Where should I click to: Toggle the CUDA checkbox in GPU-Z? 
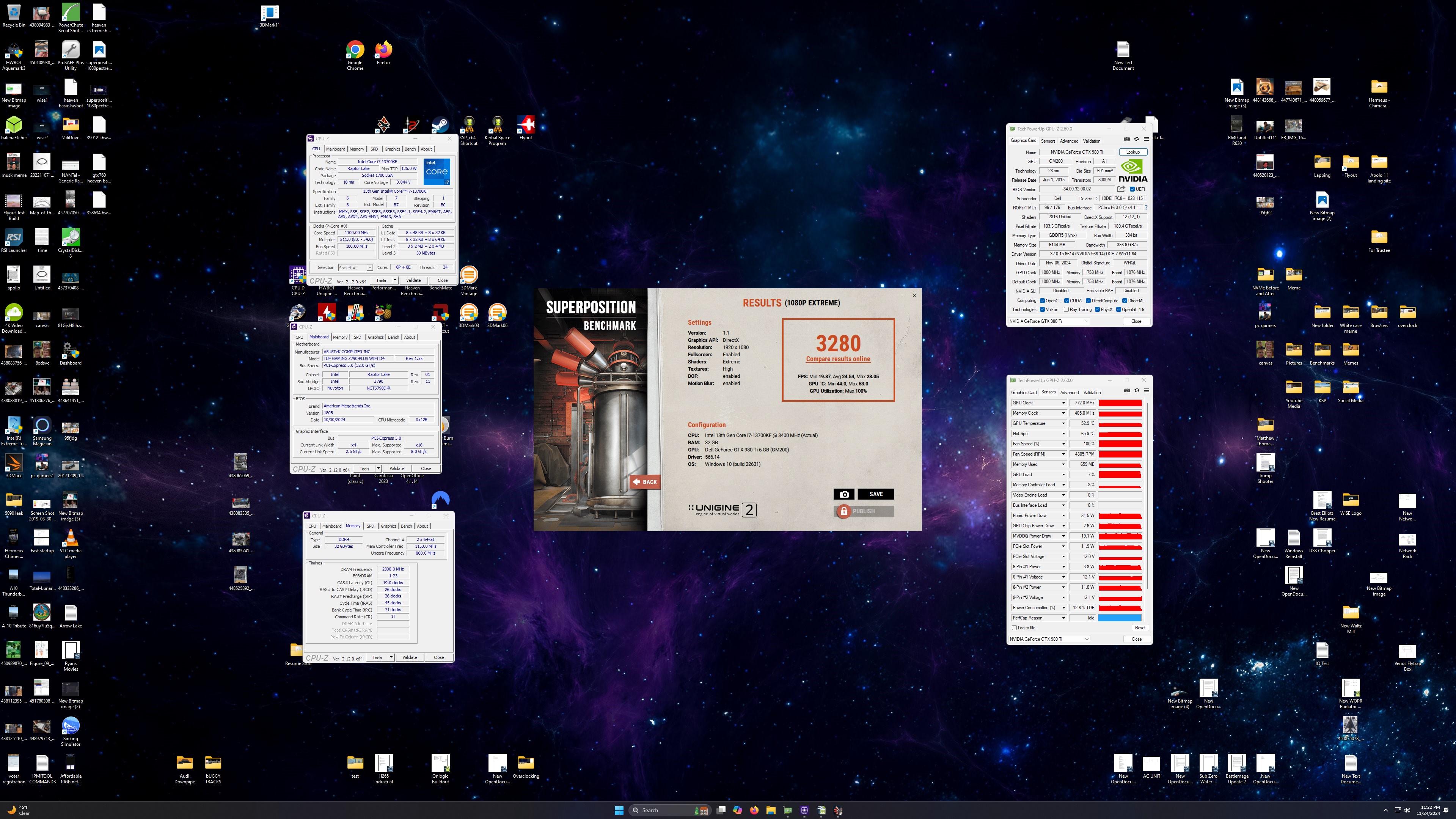1066,301
